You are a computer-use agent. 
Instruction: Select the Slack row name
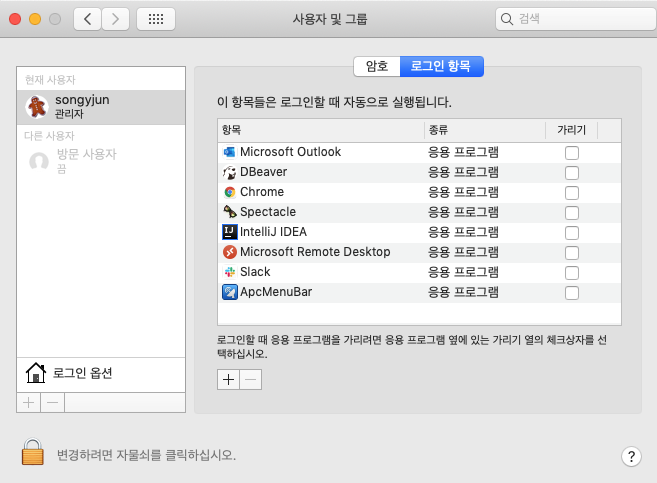click(x=255, y=272)
